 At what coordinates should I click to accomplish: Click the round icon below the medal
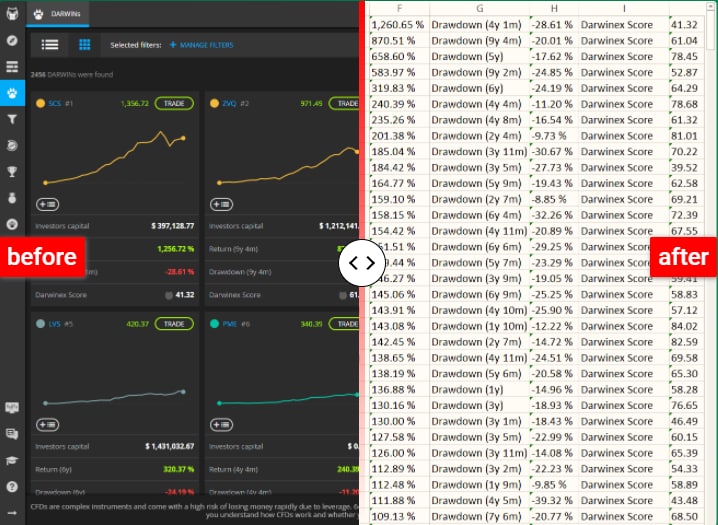pyautogui.click(x=12, y=224)
